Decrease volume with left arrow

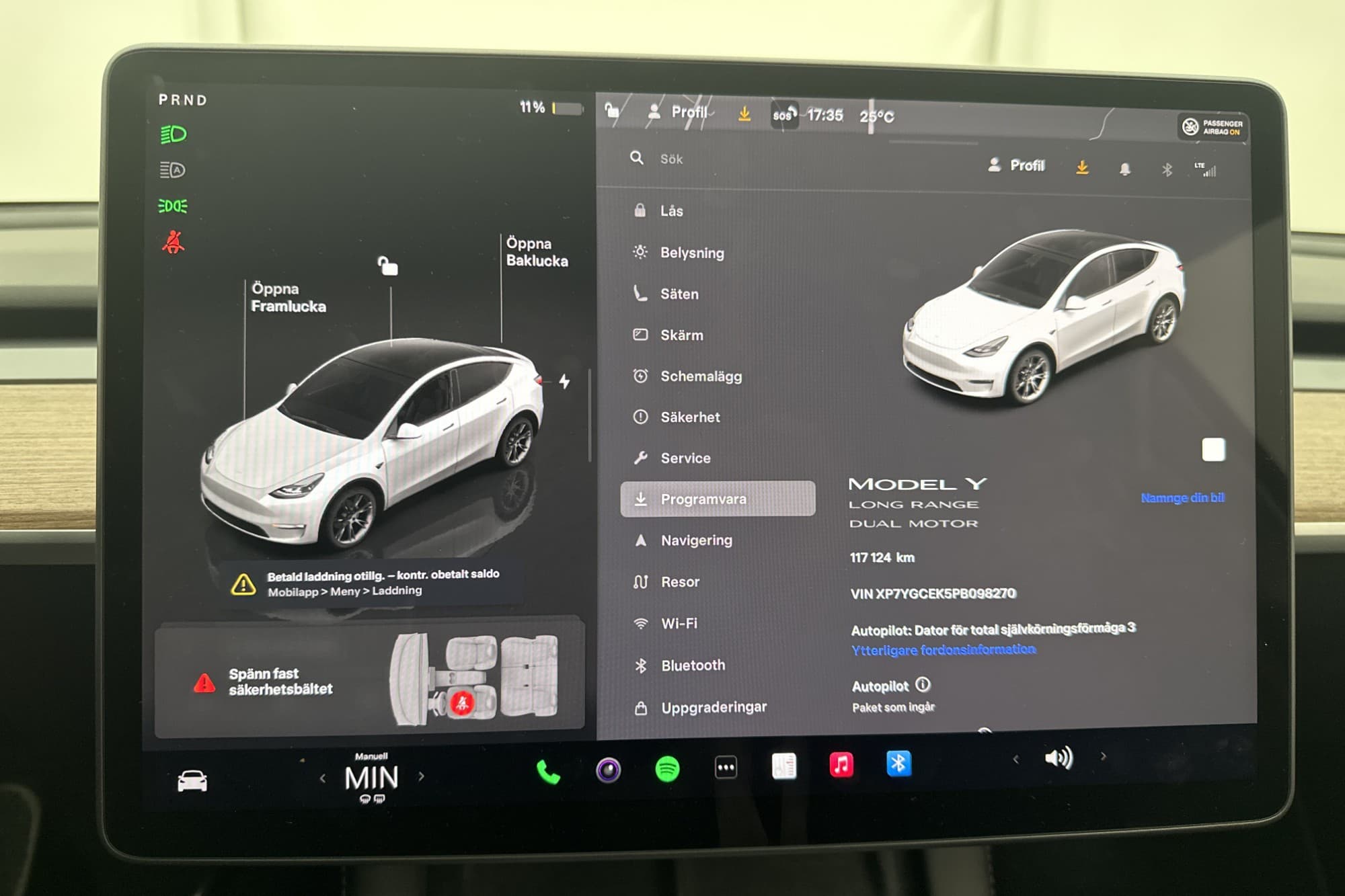[1016, 760]
